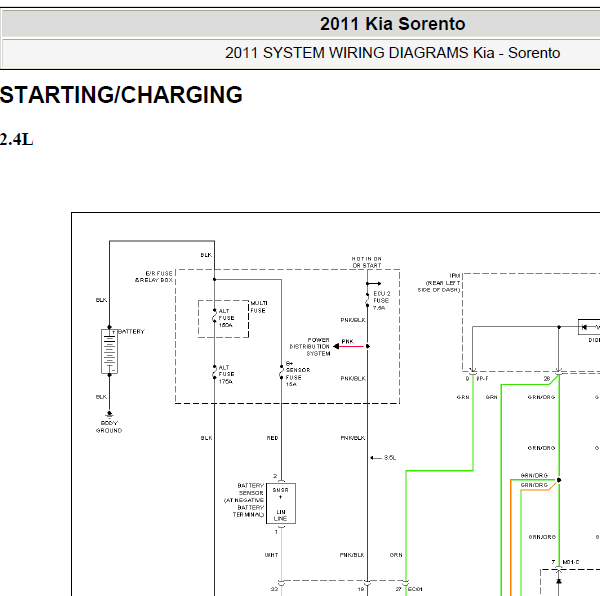Click the SNSR + text inside sensor box
This screenshot has width=600, height=596.
tap(280, 493)
